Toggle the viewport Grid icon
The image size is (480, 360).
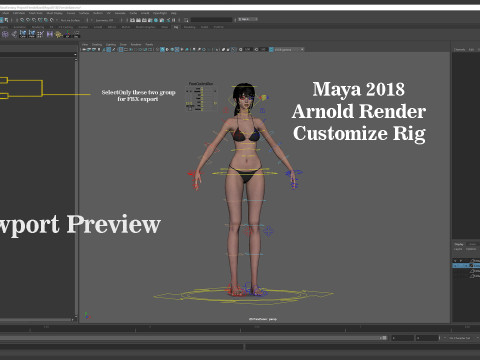pyautogui.click(x=121, y=49)
